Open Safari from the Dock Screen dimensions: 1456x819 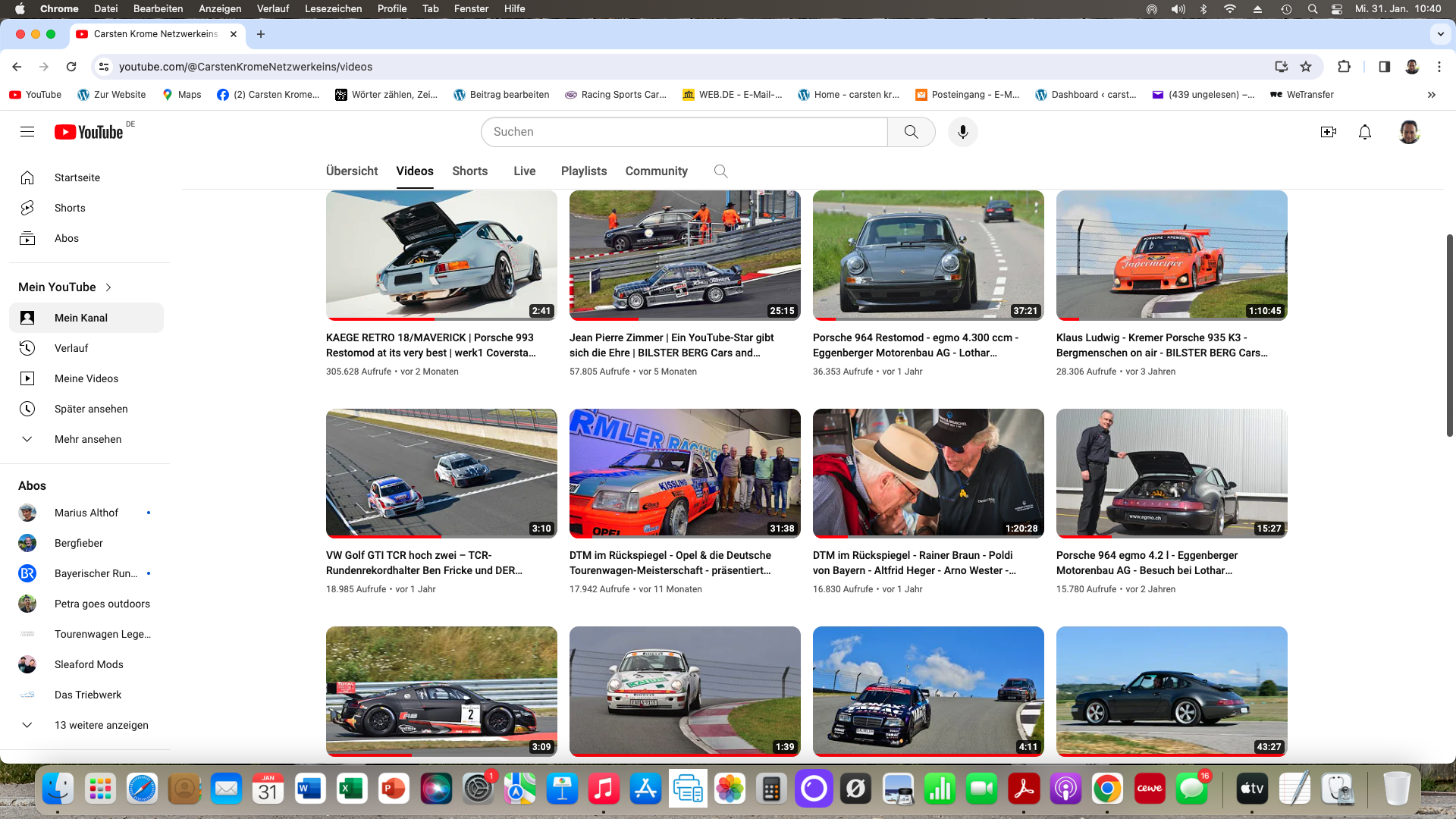point(142,789)
